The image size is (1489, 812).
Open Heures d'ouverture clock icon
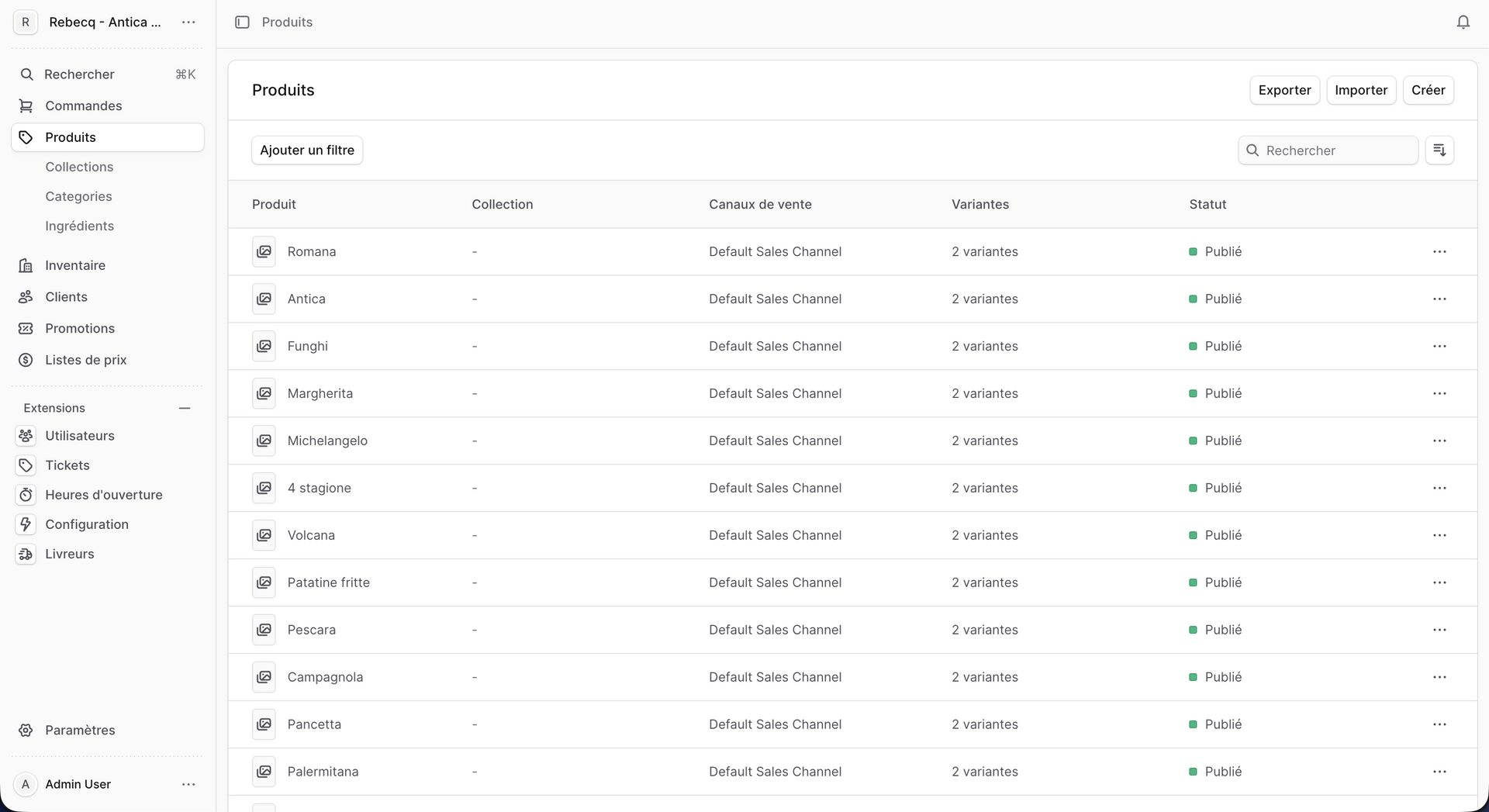pyautogui.click(x=26, y=495)
